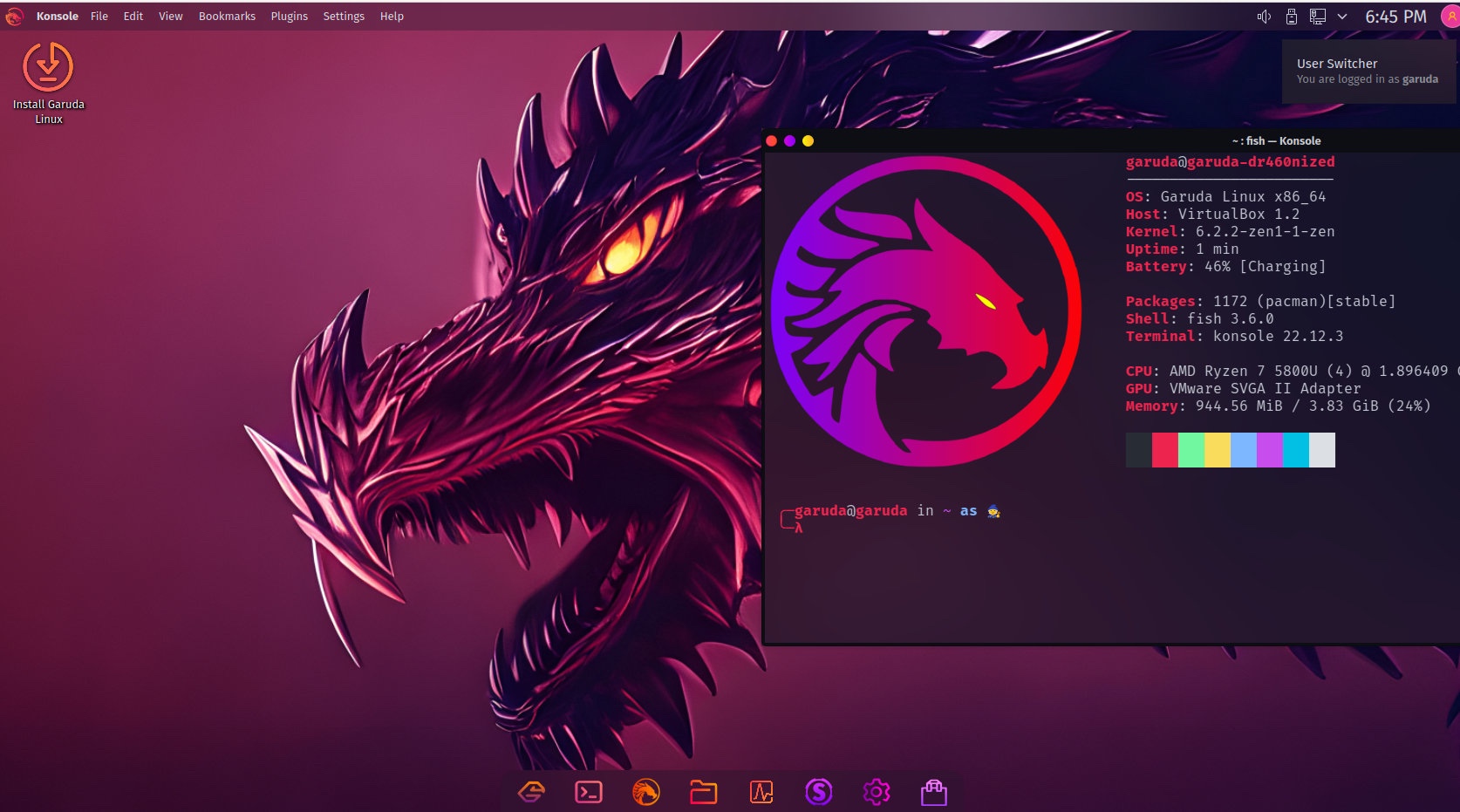The image size is (1460, 812).
Task: Select the leftmost Garuda welcome icon in dock
Action: [530, 792]
